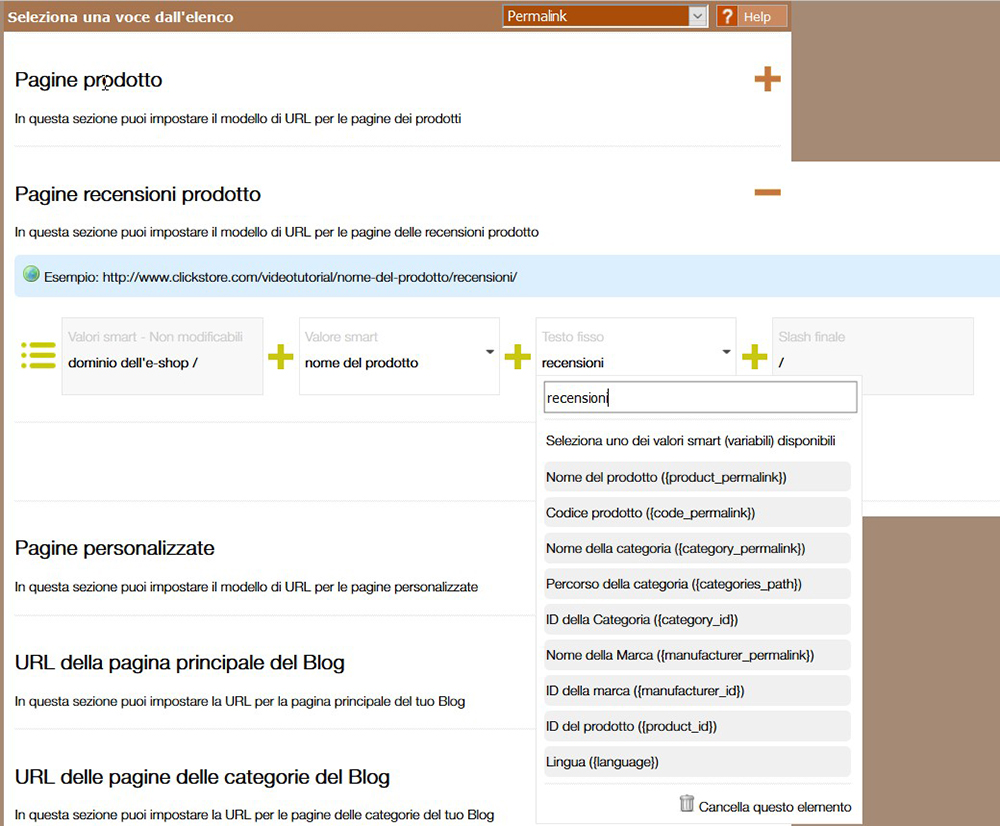
Task: Click the Pagine prodotto heading
Action: coord(89,80)
